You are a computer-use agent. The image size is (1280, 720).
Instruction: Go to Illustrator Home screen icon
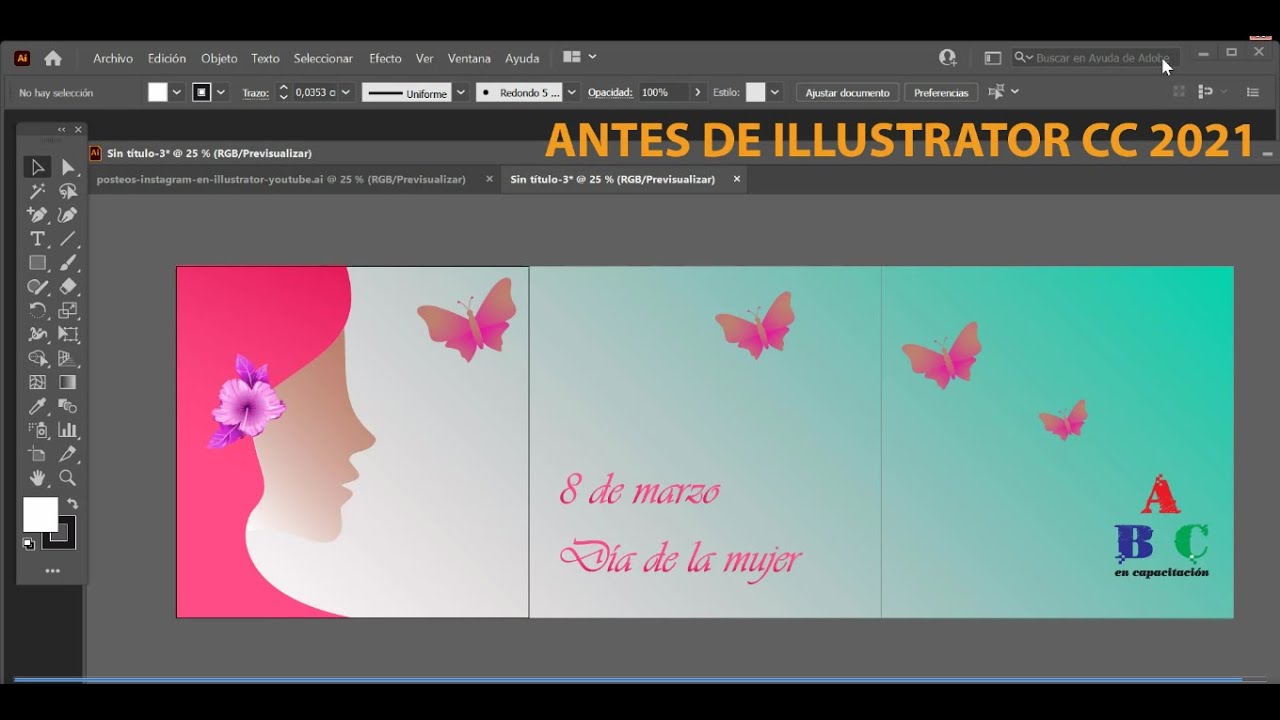tap(53, 58)
